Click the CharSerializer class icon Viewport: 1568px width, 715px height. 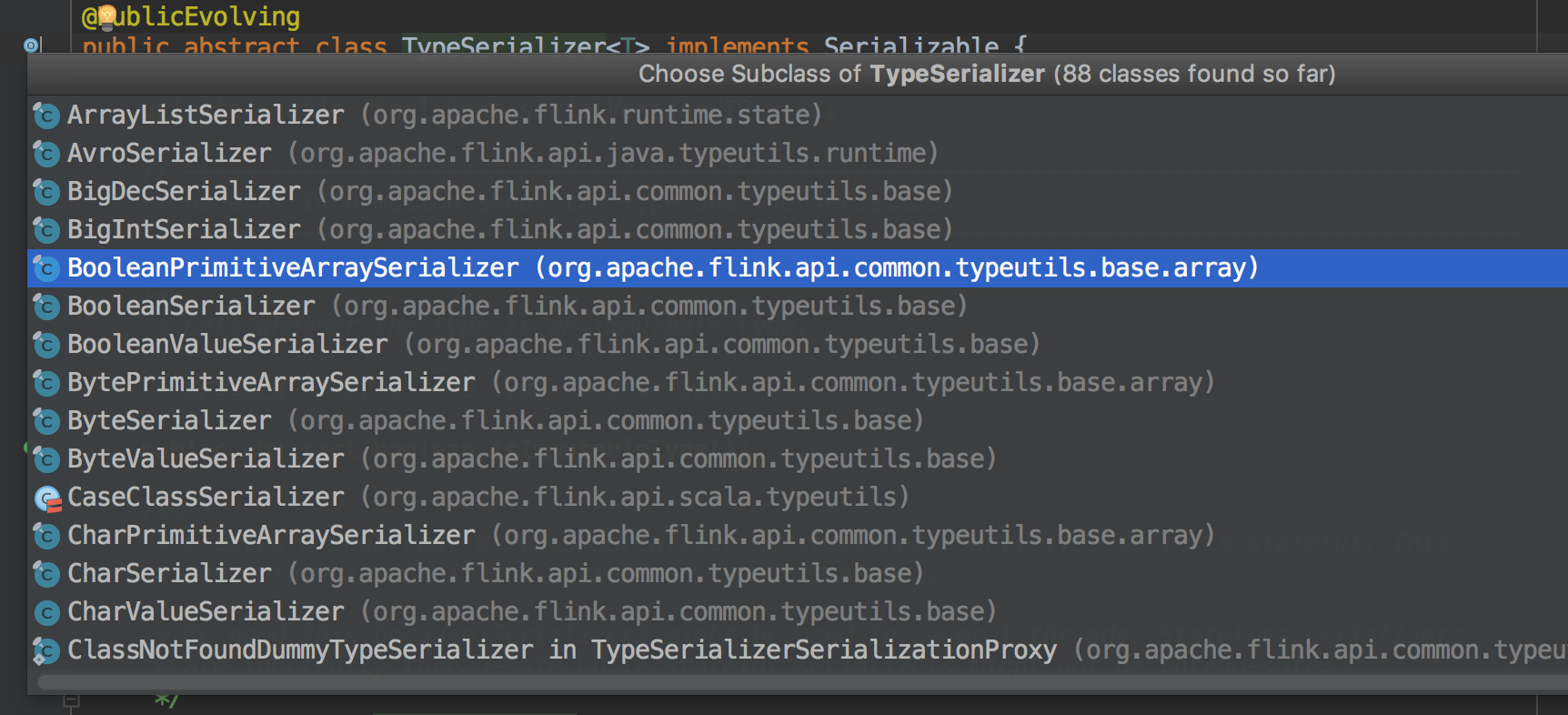[x=46, y=574]
